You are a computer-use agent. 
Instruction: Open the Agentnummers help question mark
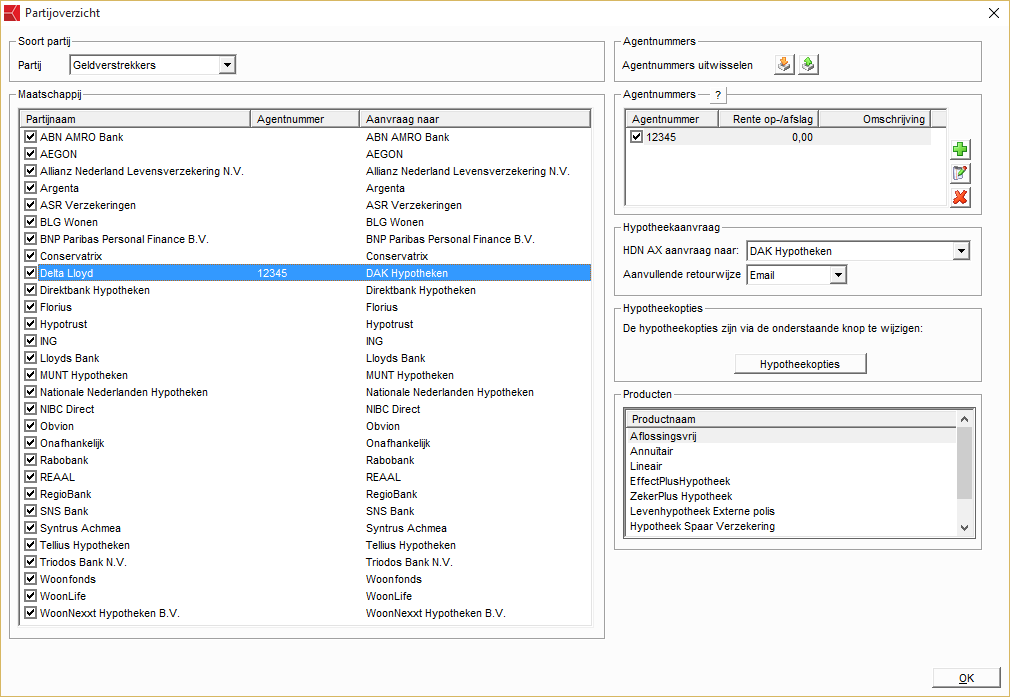click(x=718, y=95)
